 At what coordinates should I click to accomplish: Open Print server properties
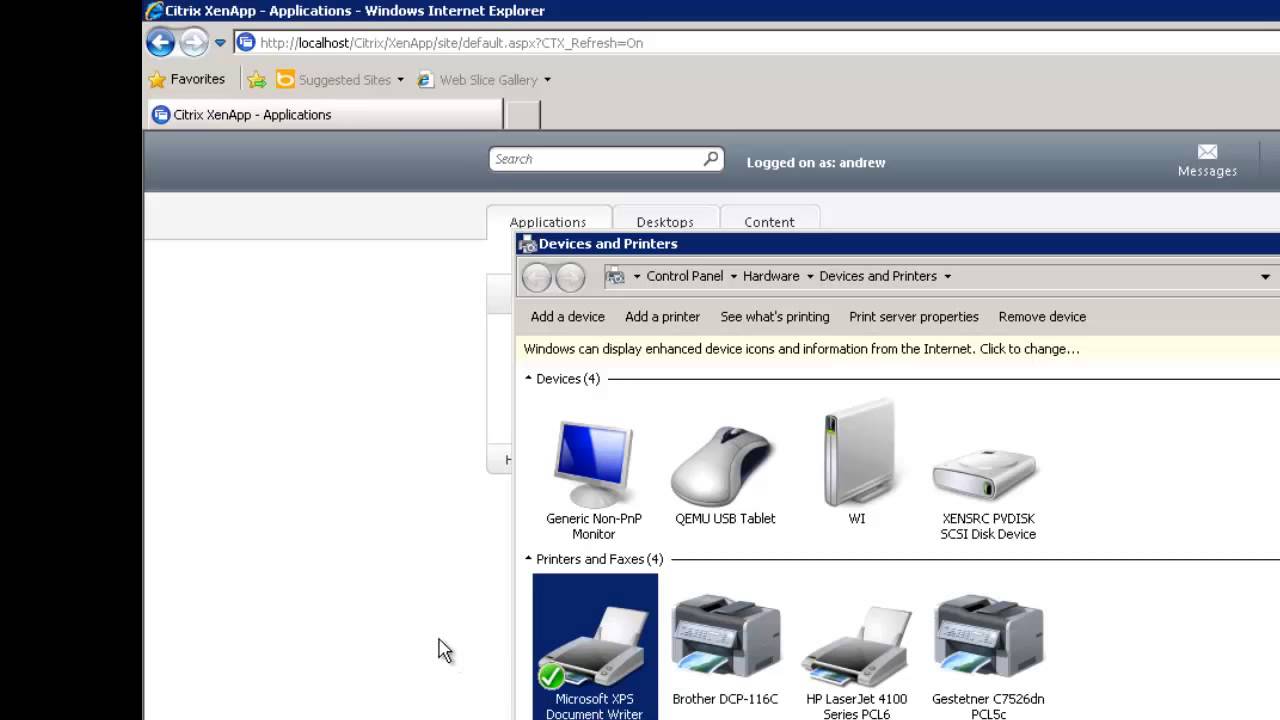pyautogui.click(x=914, y=317)
